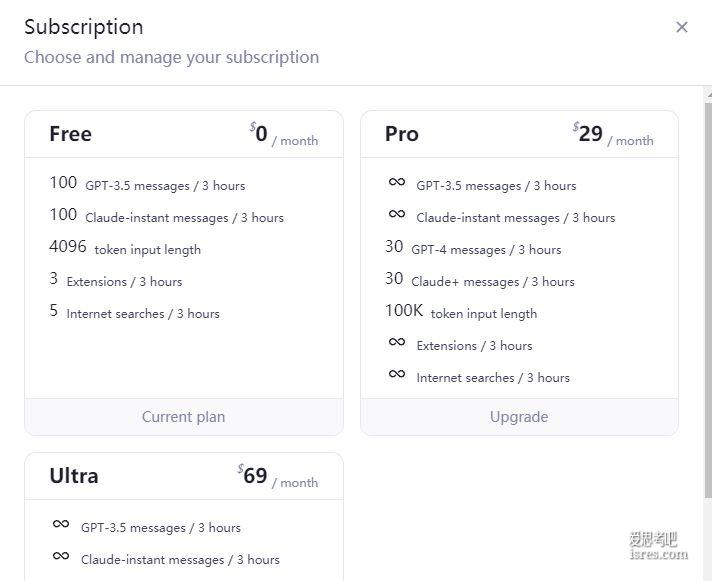Close the Subscription dialog with the X
Screen dimensions: 712x581
[x=681, y=27]
